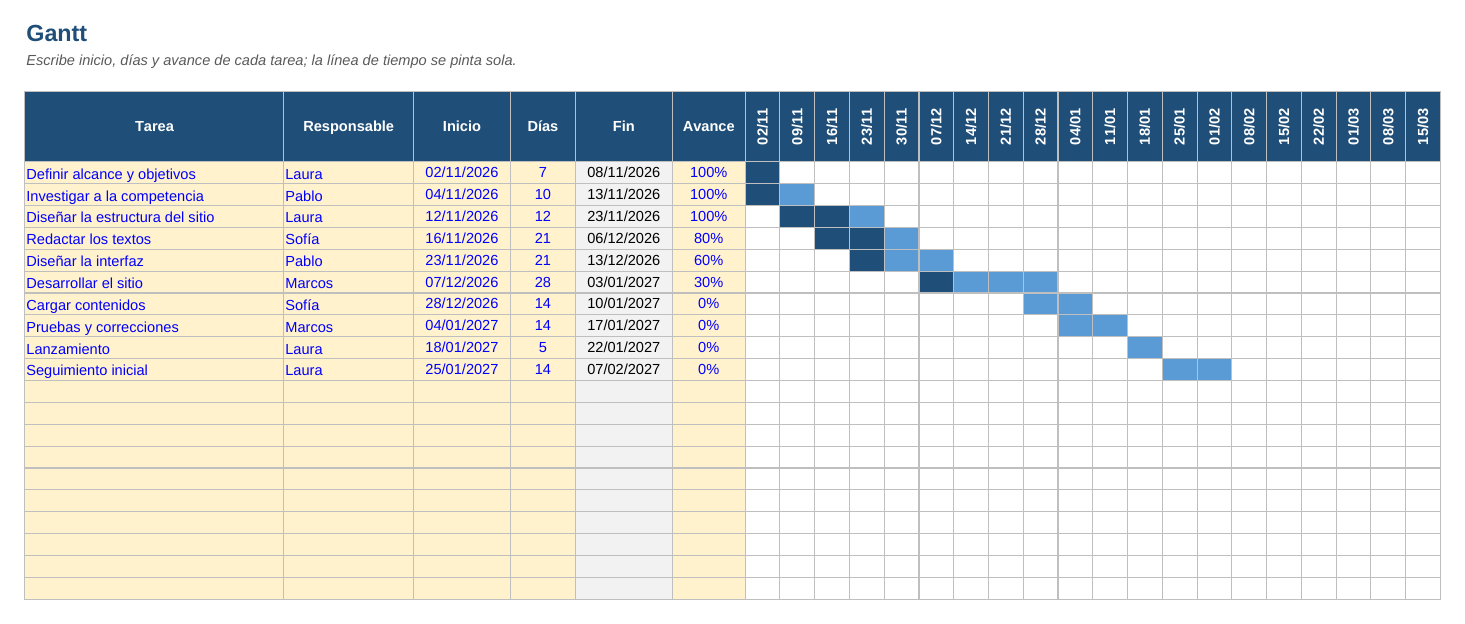Click the 28/12 week header
Viewport: 1465px width, 624px height.
(1041, 126)
